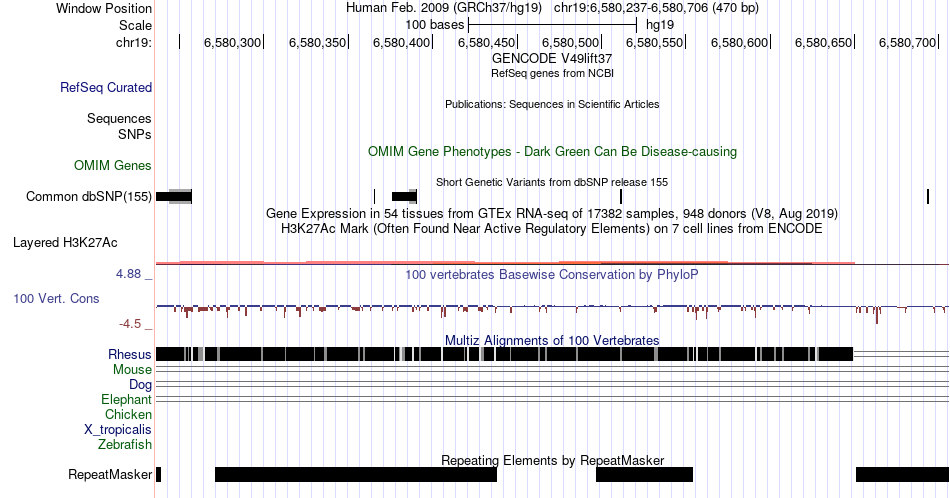This screenshot has height=498, width=950.
Task: Click 100 vertebrates Basewise Conservation by PhyloP title
Action: (x=552, y=274)
